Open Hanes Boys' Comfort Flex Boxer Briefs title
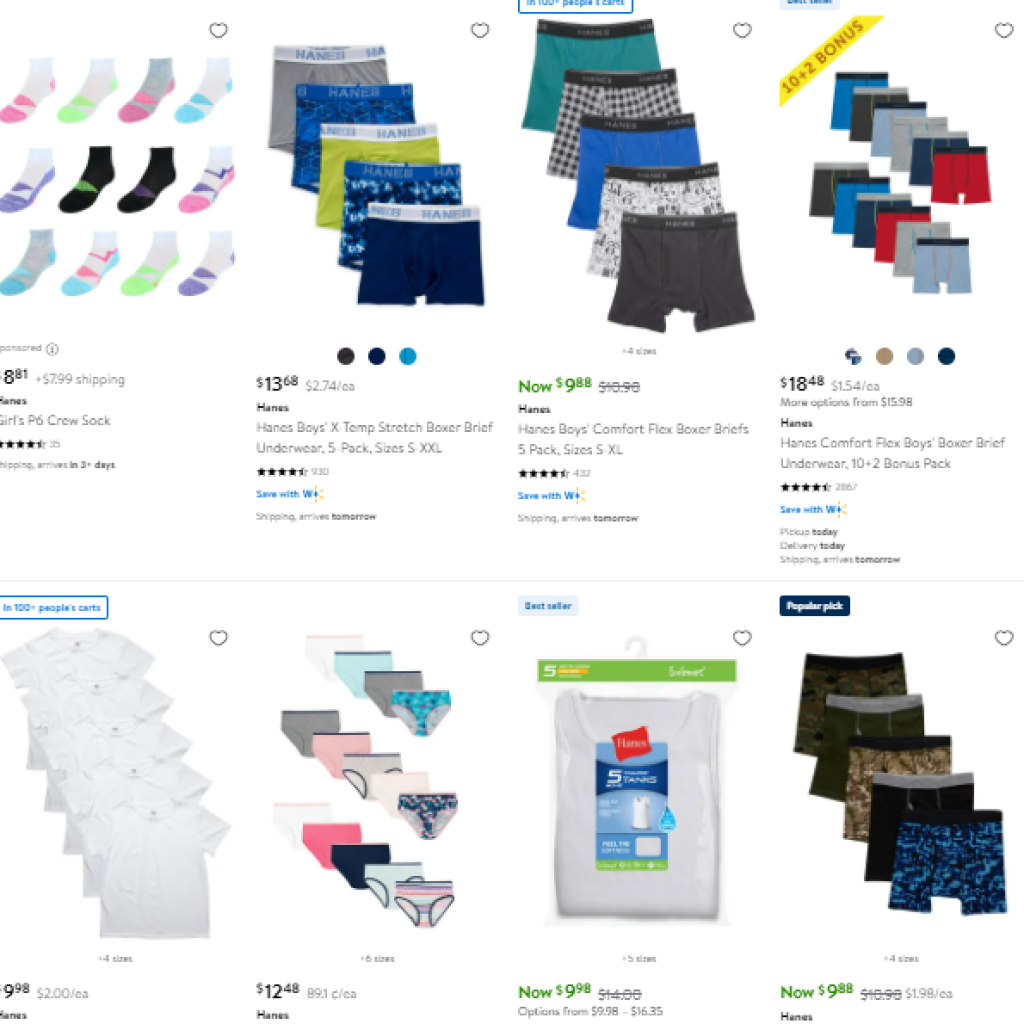 (x=633, y=439)
